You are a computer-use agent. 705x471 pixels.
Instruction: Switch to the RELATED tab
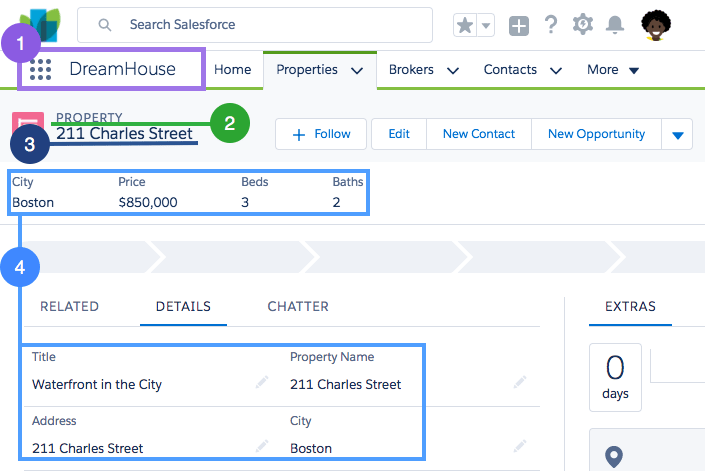(69, 307)
